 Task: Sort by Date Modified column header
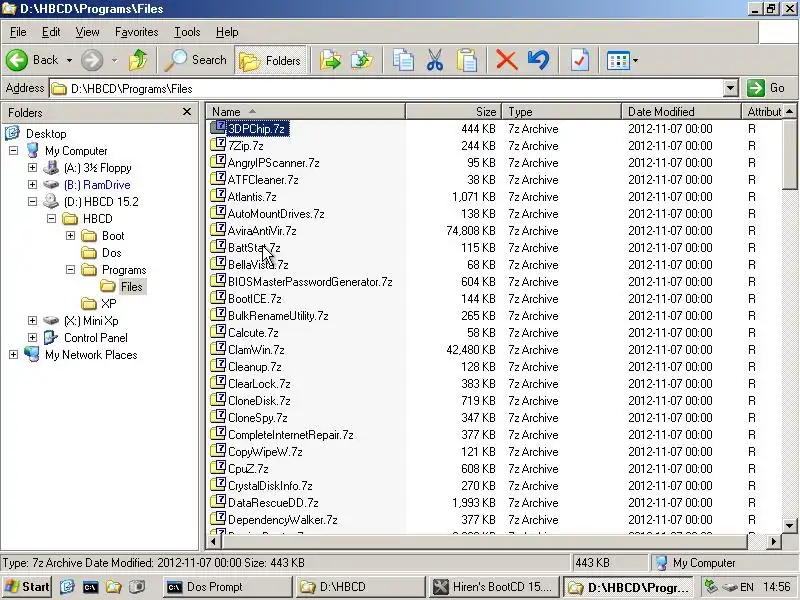click(x=681, y=112)
